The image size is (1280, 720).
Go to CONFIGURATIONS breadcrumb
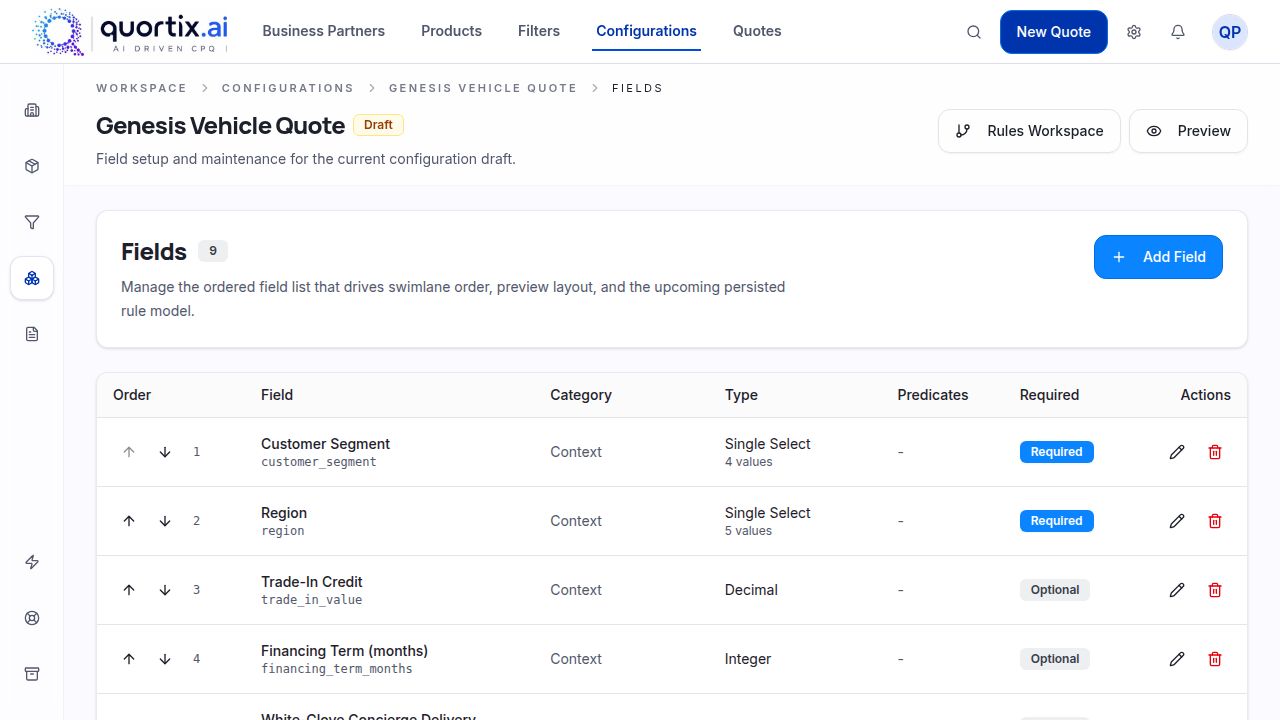pos(288,88)
